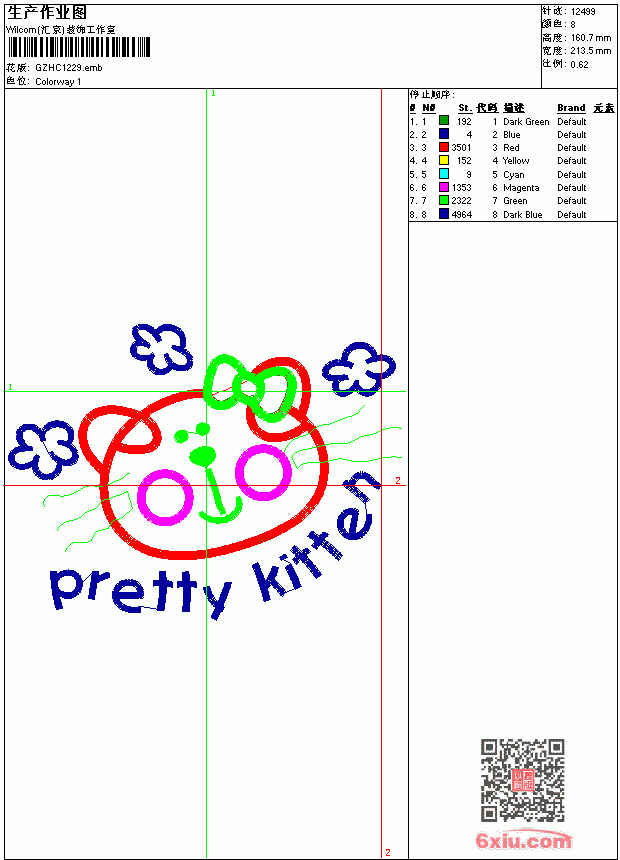Click the file name GZHC1229.emb
The width and height of the screenshot is (620, 860).
point(69,67)
